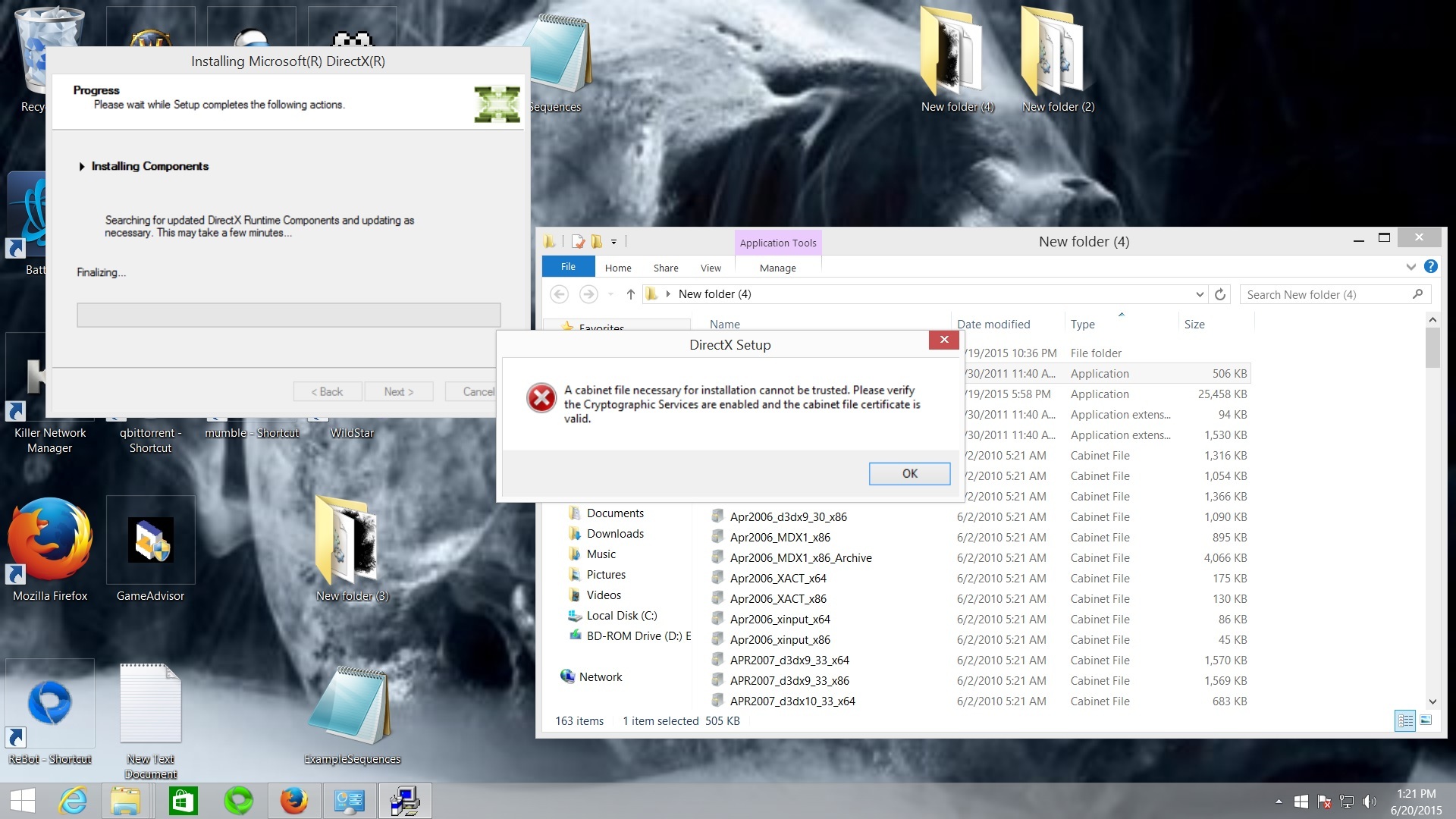Screen dimensions: 1456x819
Task: Click the DirectX installer progress bar
Action: (x=288, y=315)
